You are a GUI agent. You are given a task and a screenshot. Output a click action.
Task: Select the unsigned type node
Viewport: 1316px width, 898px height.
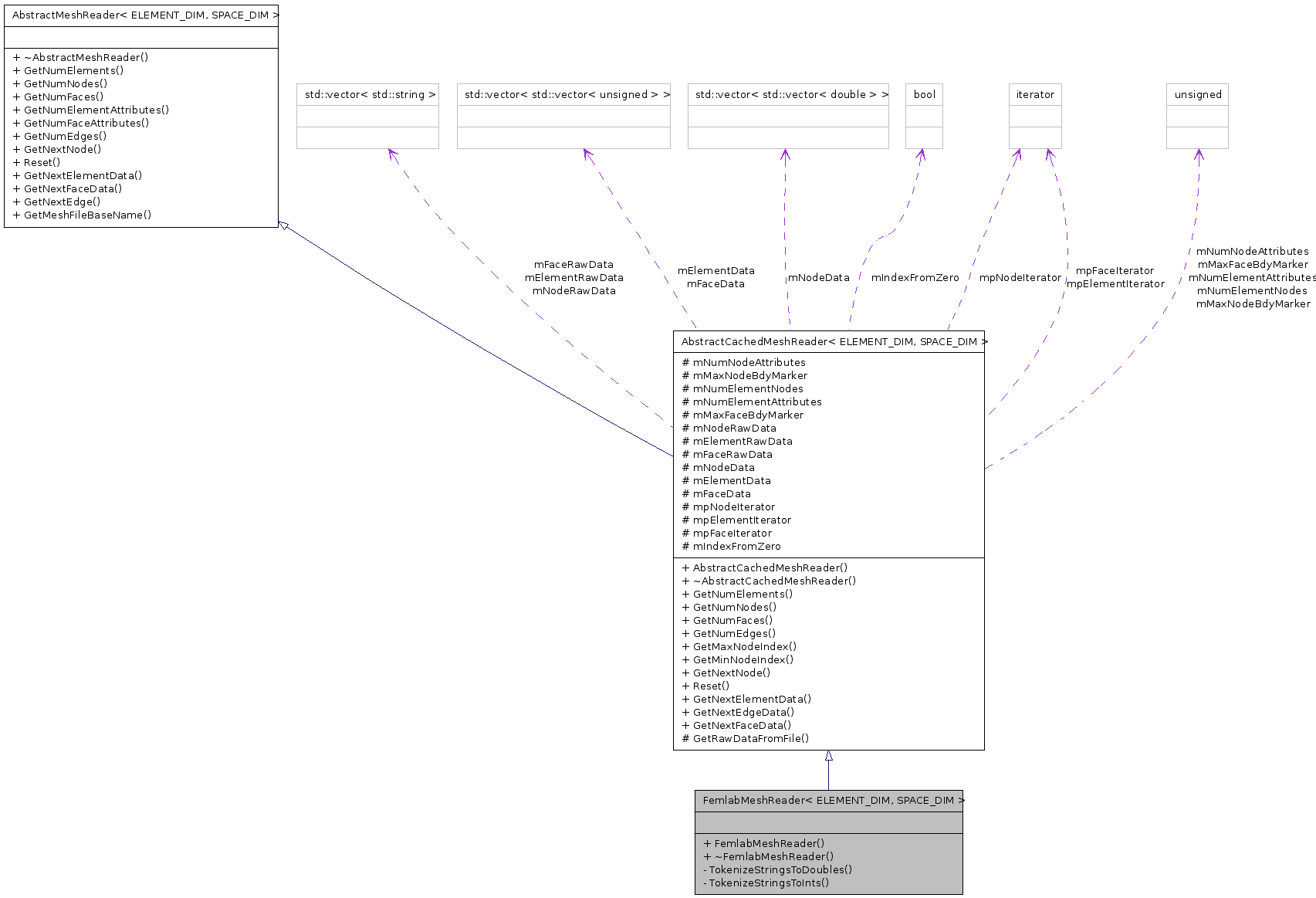tap(1197, 116)
